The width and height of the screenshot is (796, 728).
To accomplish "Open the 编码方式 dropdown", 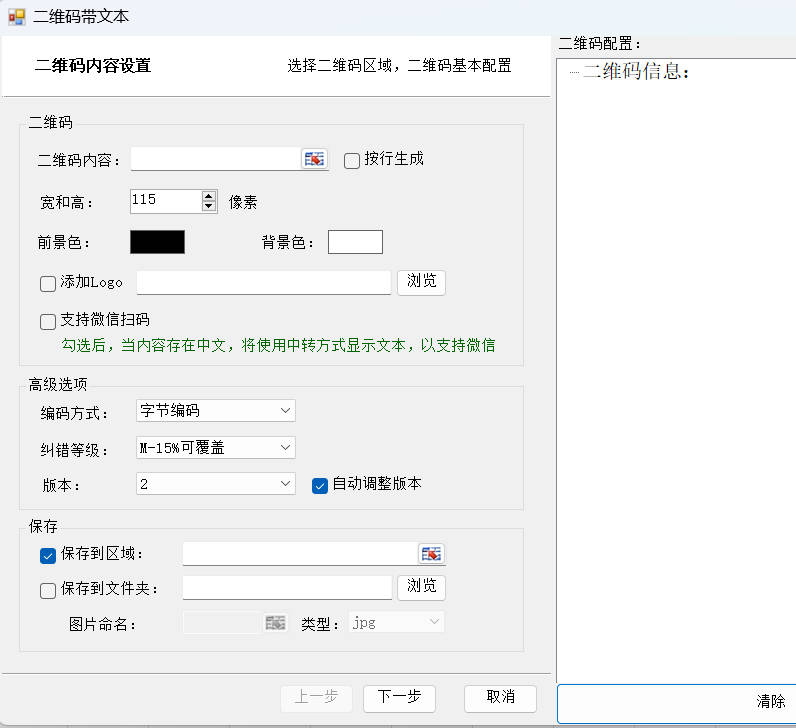I will 216,411.
